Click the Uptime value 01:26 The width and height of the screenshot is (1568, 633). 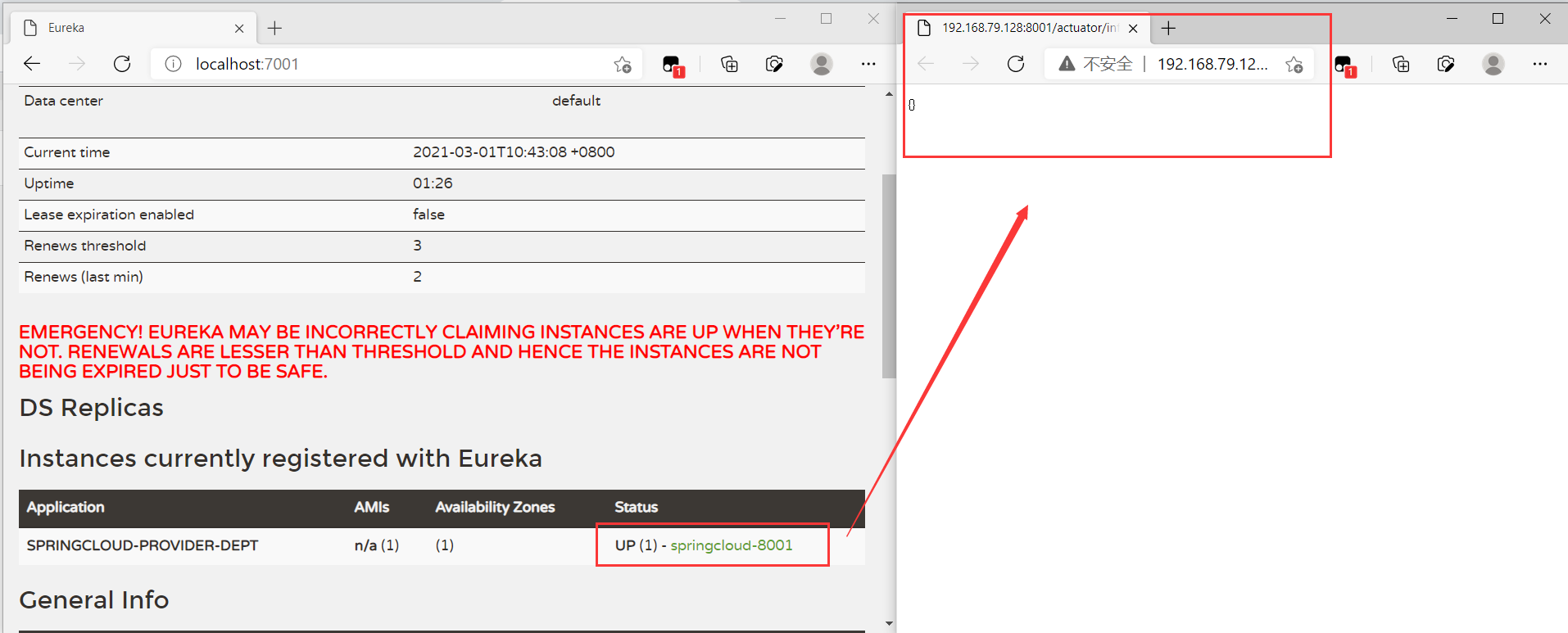[433, 183]
